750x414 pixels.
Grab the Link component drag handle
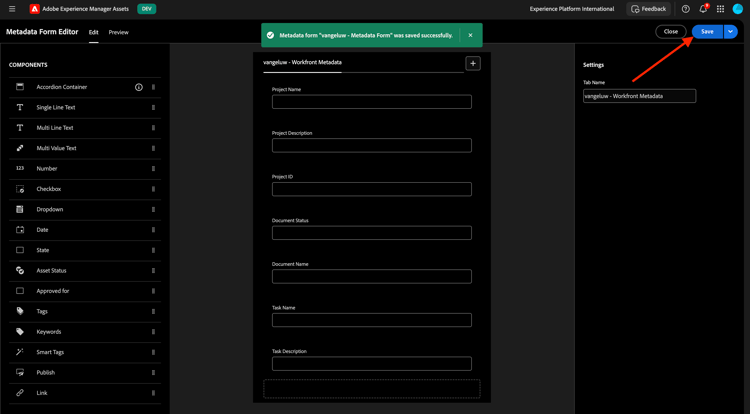point(153,393)
